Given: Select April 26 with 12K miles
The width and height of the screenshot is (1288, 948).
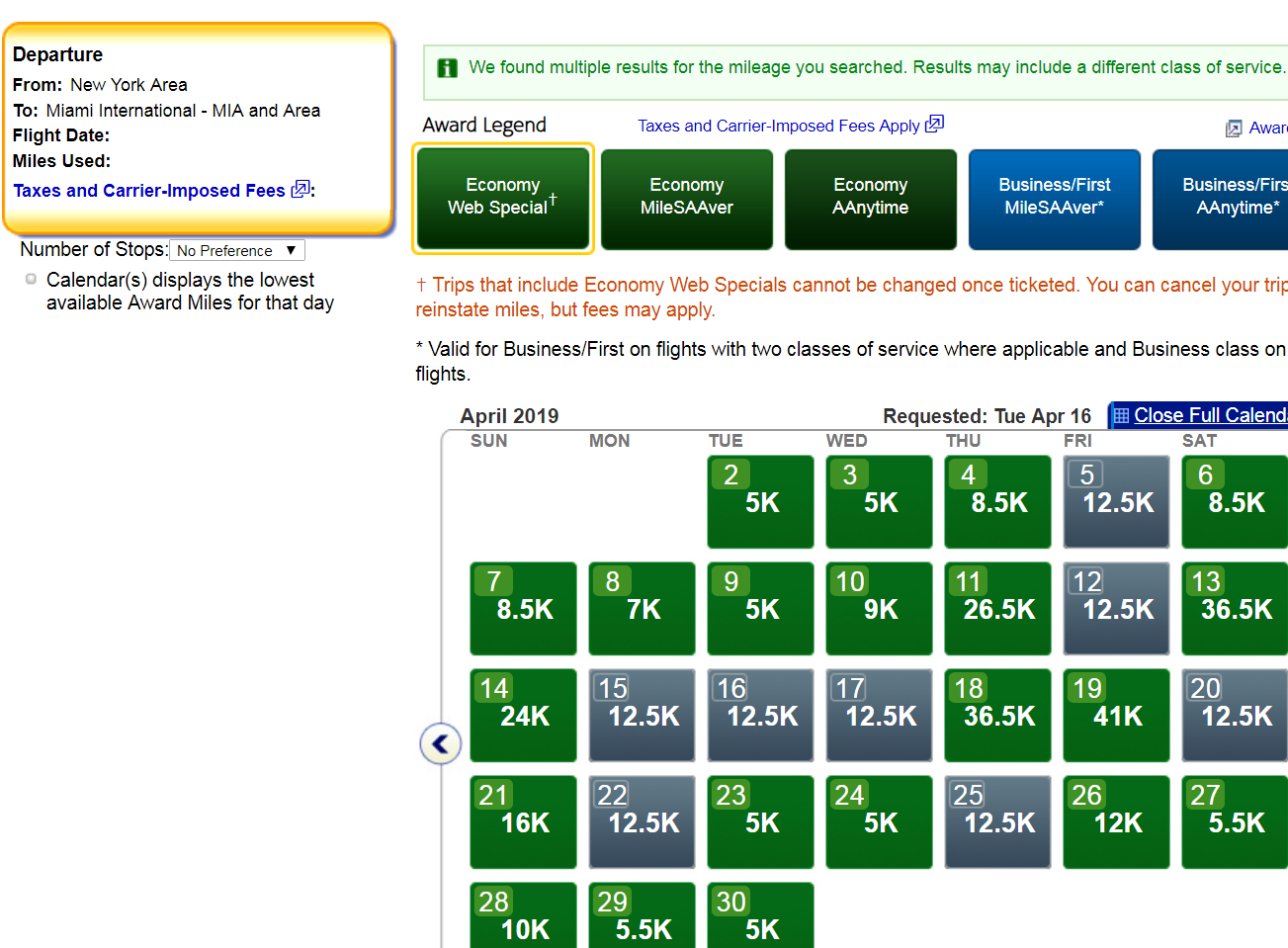Looking at the screenshot, I should [1117, 822].
